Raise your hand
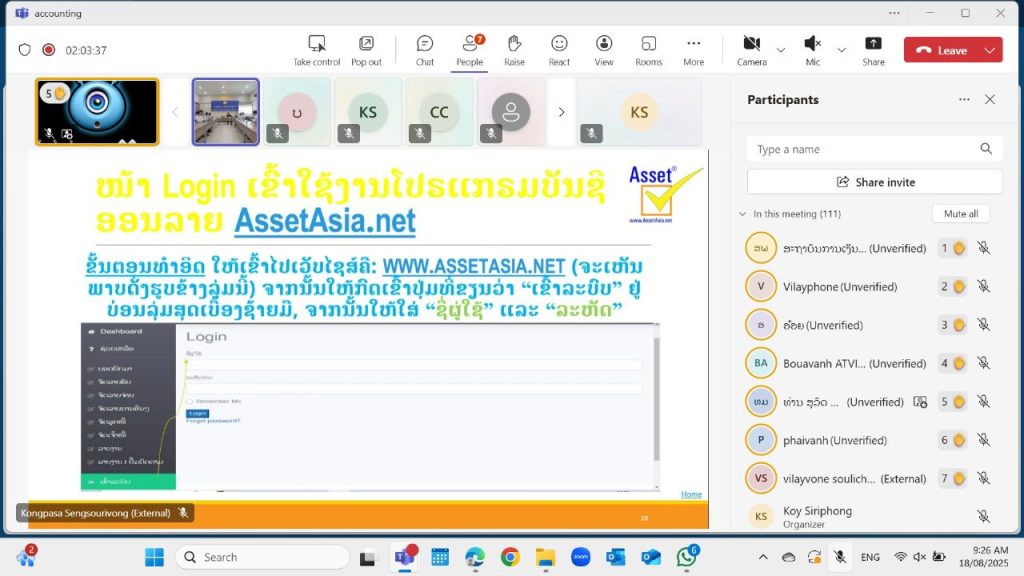Image resolution: width=1024 pixels, height=576 pixels. (x=514, y=50)
